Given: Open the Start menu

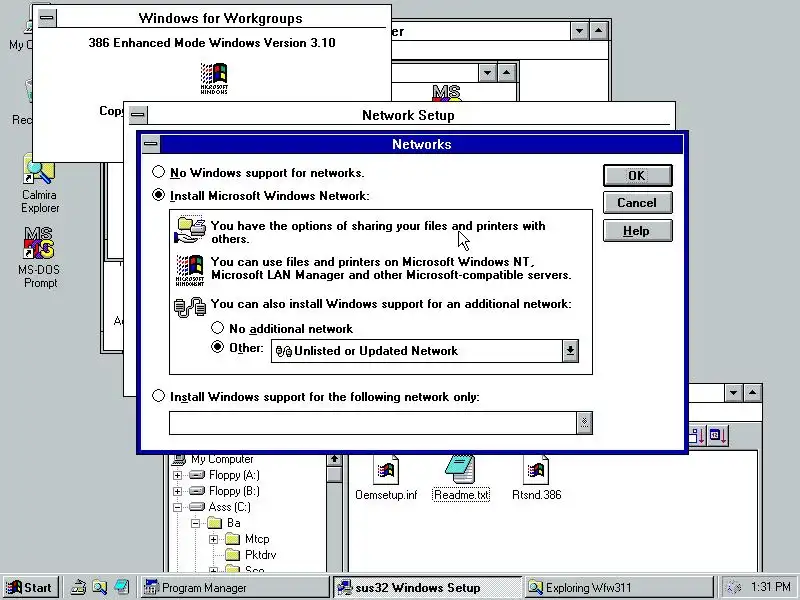Looking at the screenshot, I should click(30, 588).
